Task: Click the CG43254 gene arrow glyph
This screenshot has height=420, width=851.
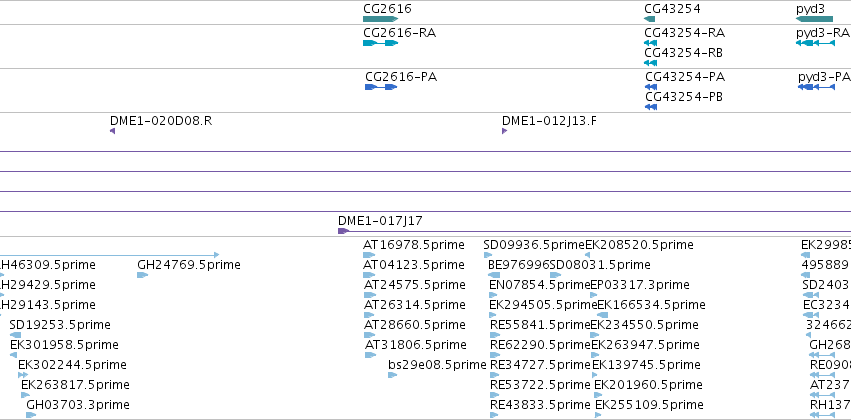Action: click(x=650, y=19)
